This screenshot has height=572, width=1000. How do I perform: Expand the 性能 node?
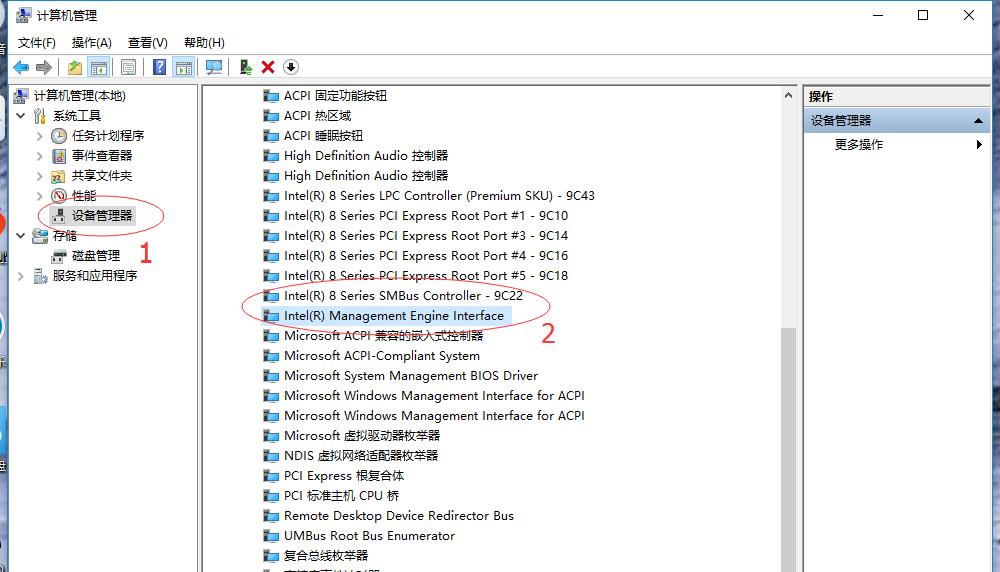click(x=40, y=196)
